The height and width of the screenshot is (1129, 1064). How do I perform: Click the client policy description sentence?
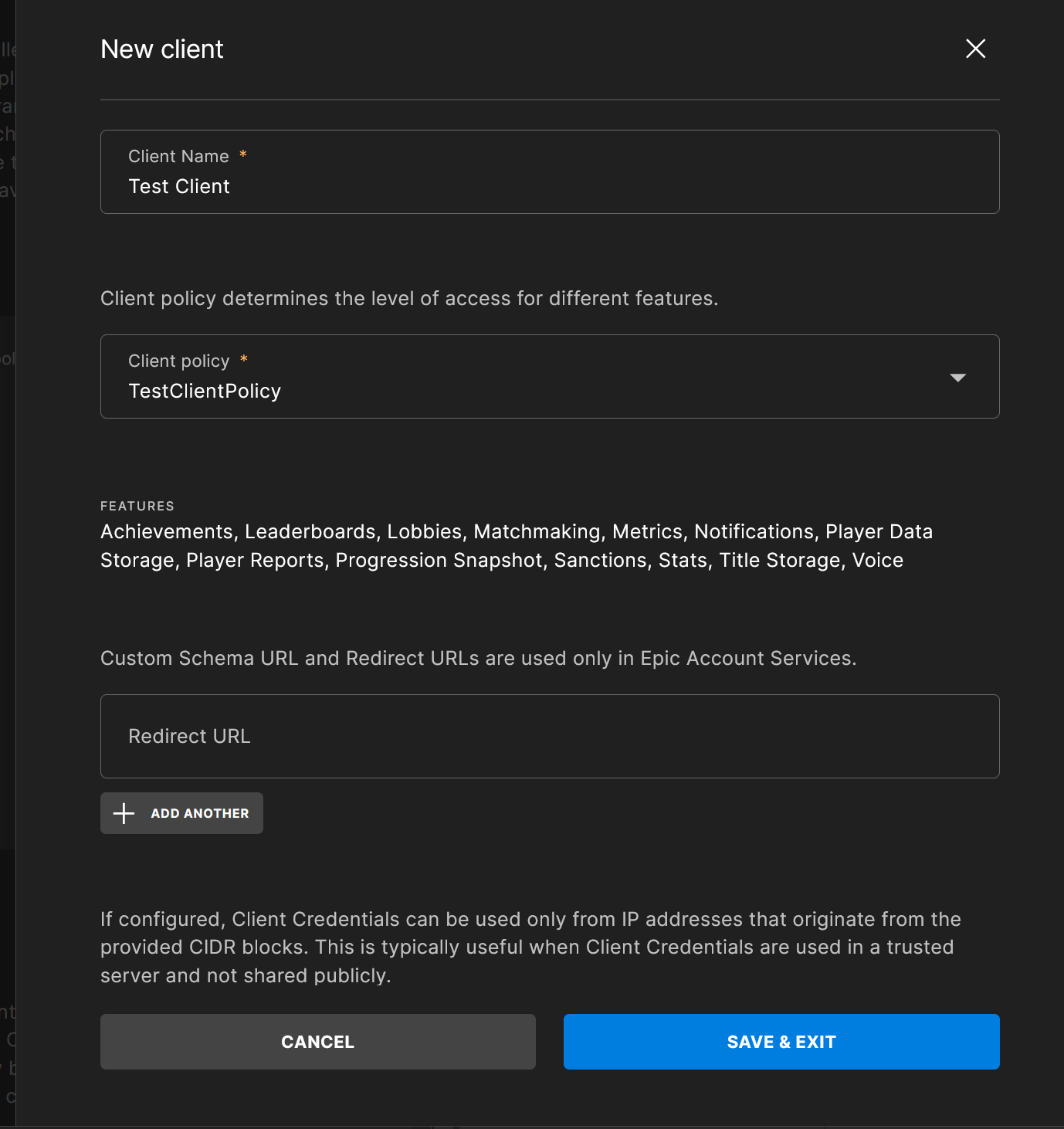[x=409, y=298]
